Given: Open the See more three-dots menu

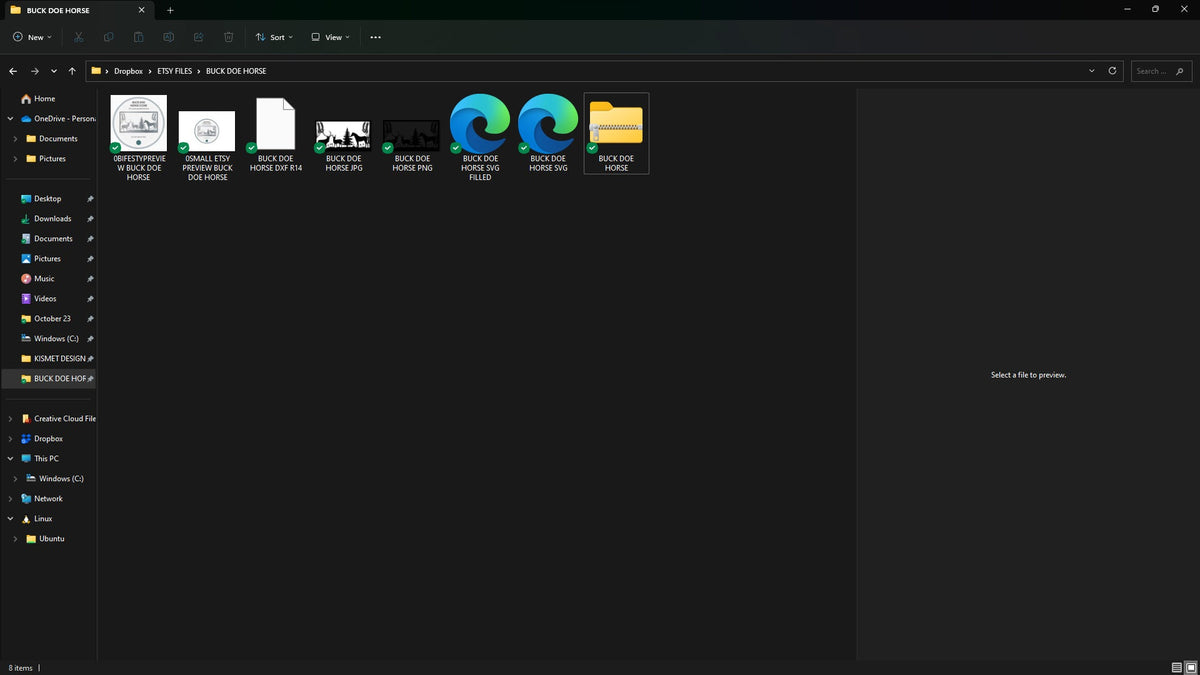Looking at the screenshot, I should 375,37.
